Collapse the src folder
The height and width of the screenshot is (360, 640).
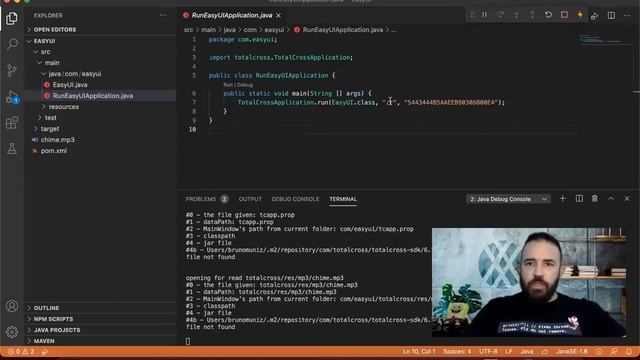[100, 52]
